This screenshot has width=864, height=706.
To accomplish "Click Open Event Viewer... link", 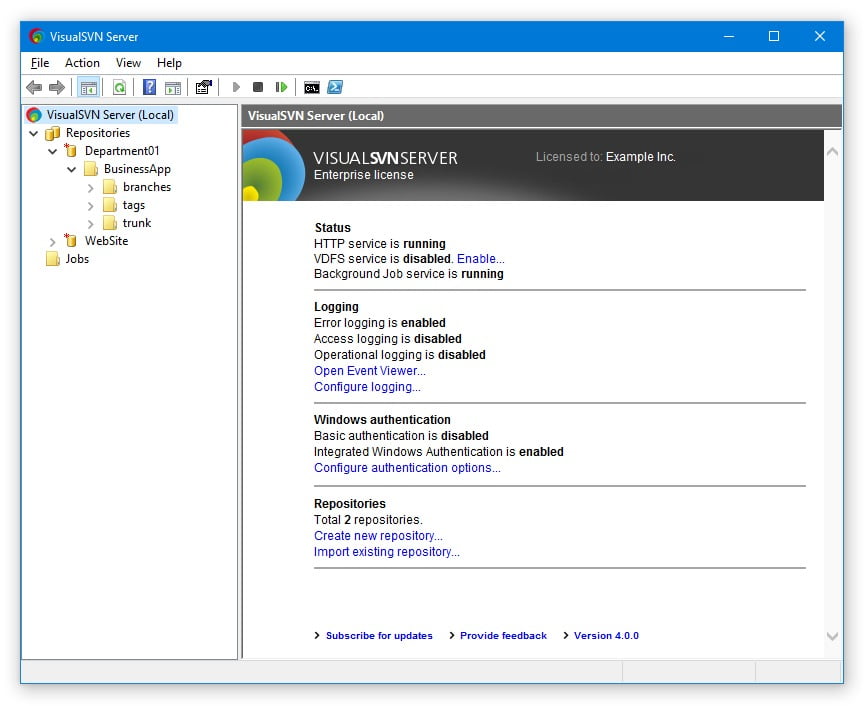I will pos(370,370).
